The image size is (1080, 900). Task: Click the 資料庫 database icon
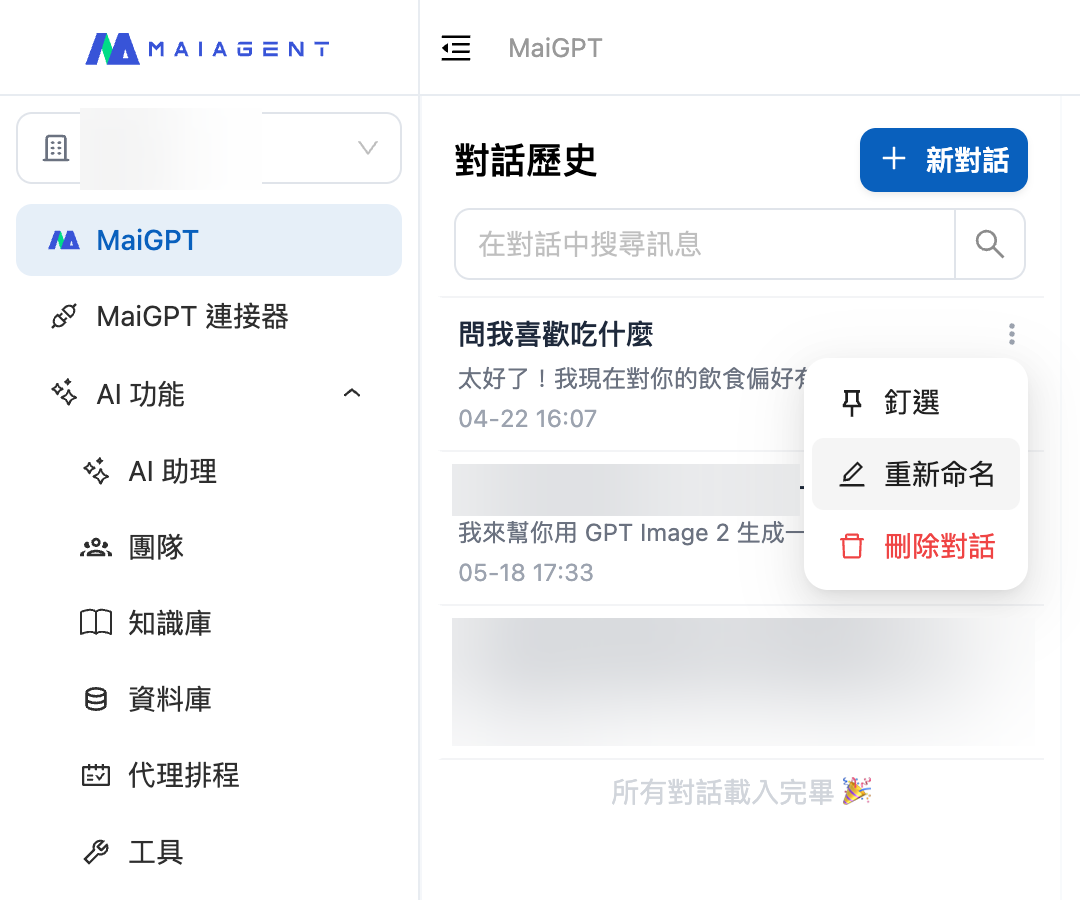pyautogui.click(x=96, y=699)
